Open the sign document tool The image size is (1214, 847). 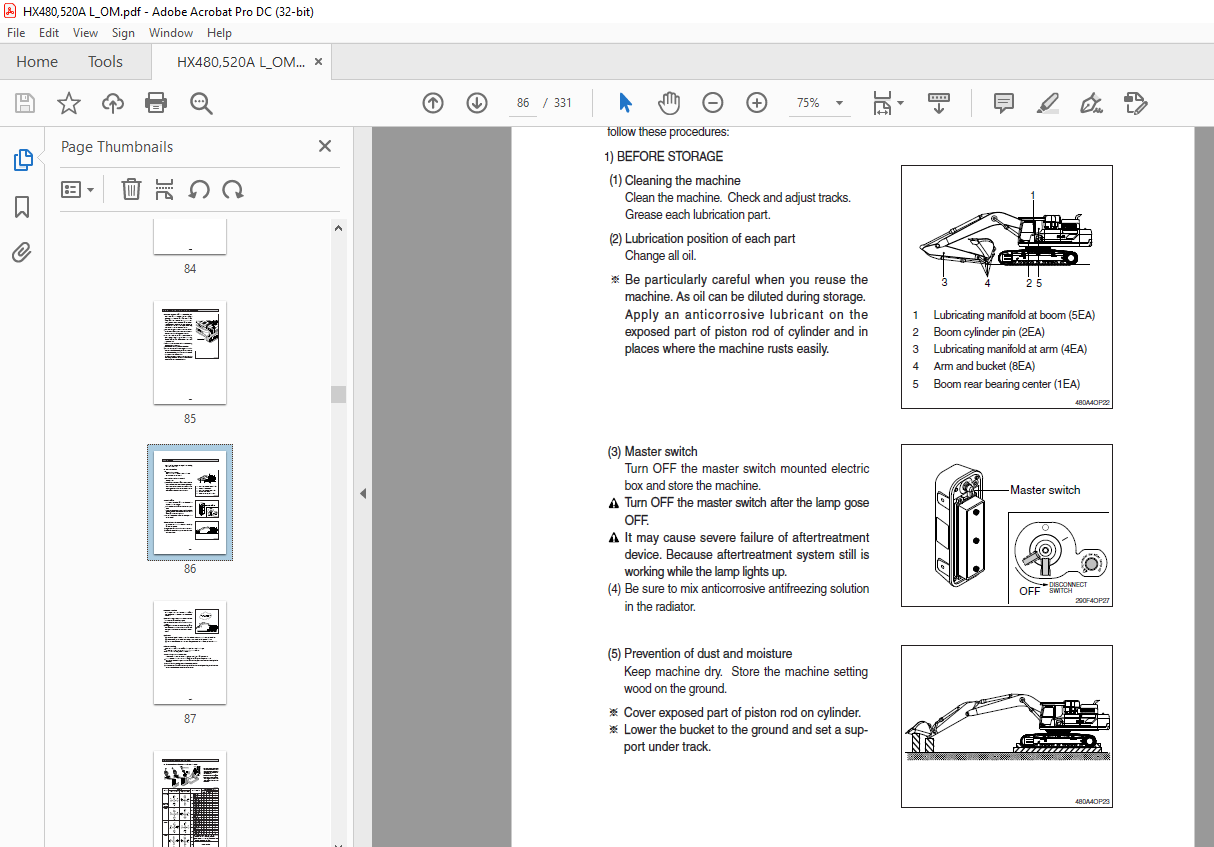(x=1091, y=103)
